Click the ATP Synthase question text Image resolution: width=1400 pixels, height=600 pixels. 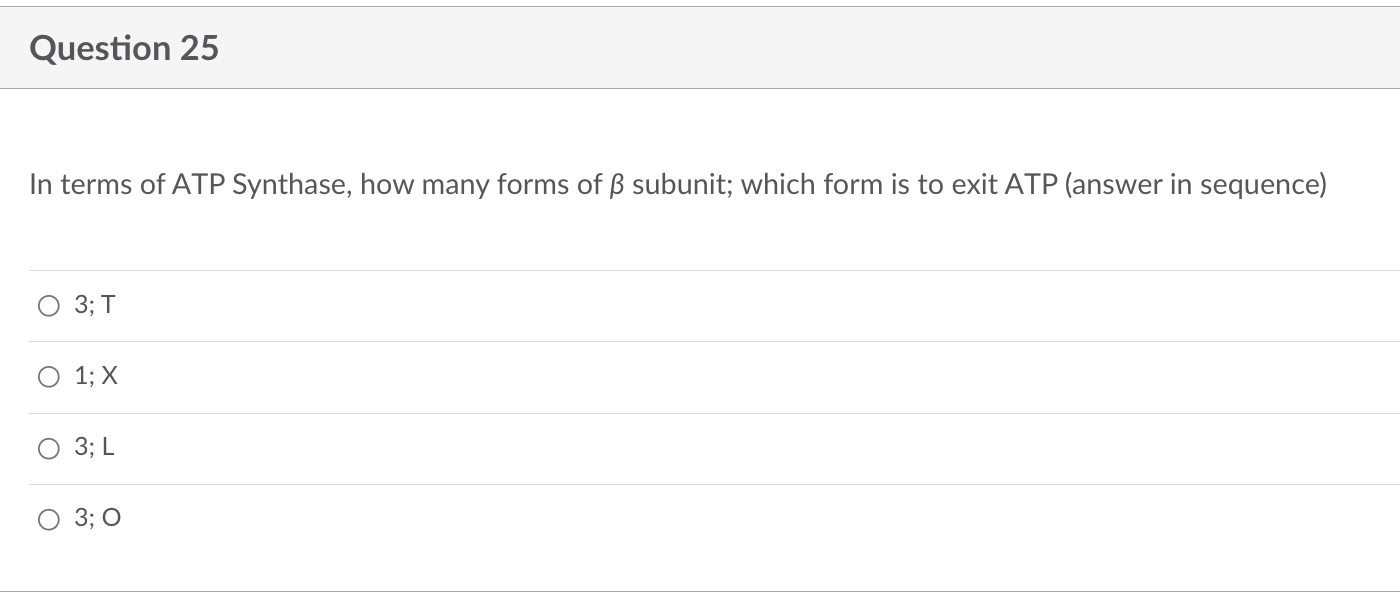point(678,184)
